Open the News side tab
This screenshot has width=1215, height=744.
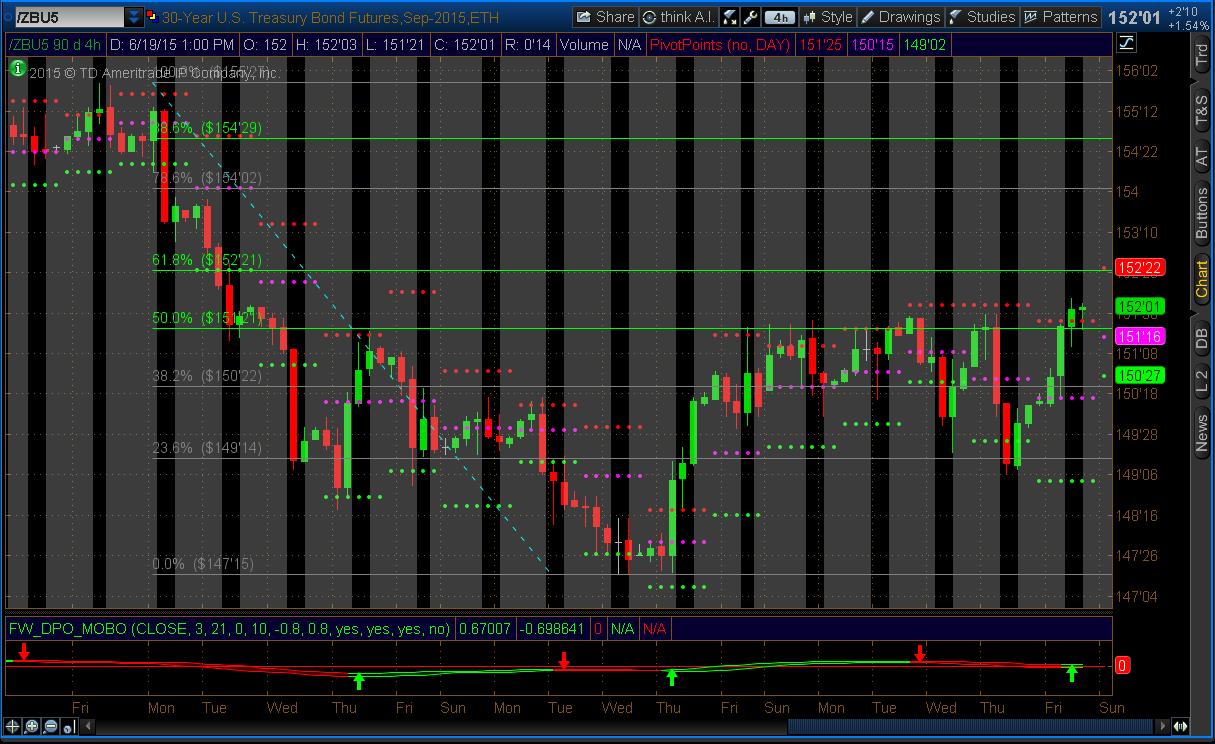coord(1201,435)
